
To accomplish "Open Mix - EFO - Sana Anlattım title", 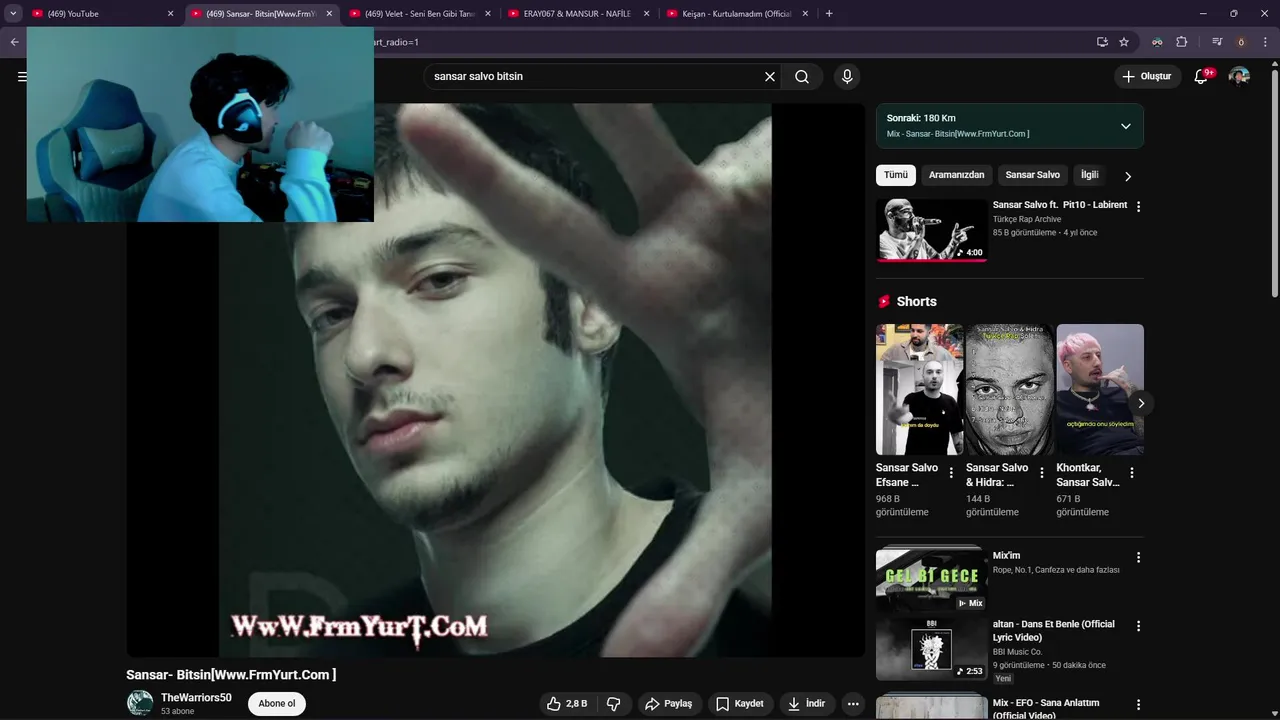I will coord(1046,709).
